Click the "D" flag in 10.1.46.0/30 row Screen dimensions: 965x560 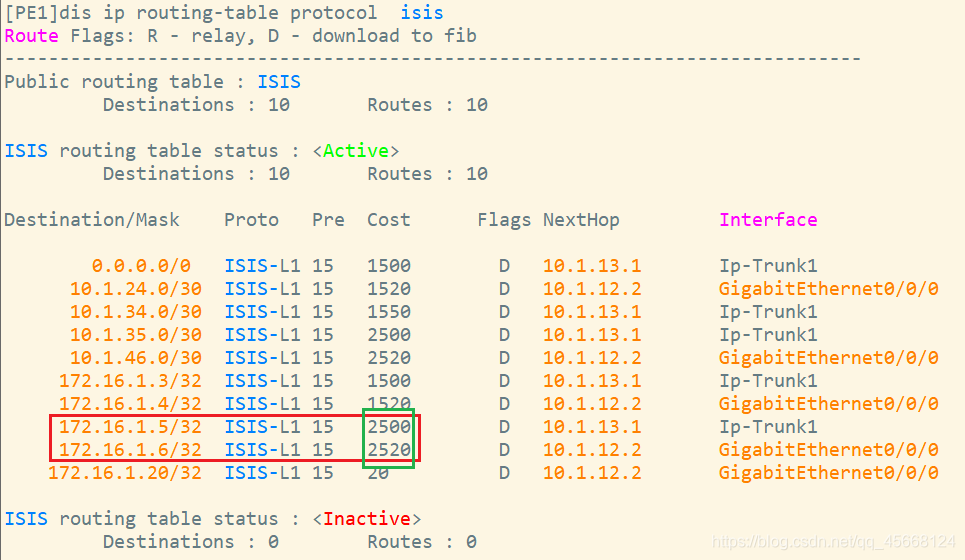(x=504, y=358)
